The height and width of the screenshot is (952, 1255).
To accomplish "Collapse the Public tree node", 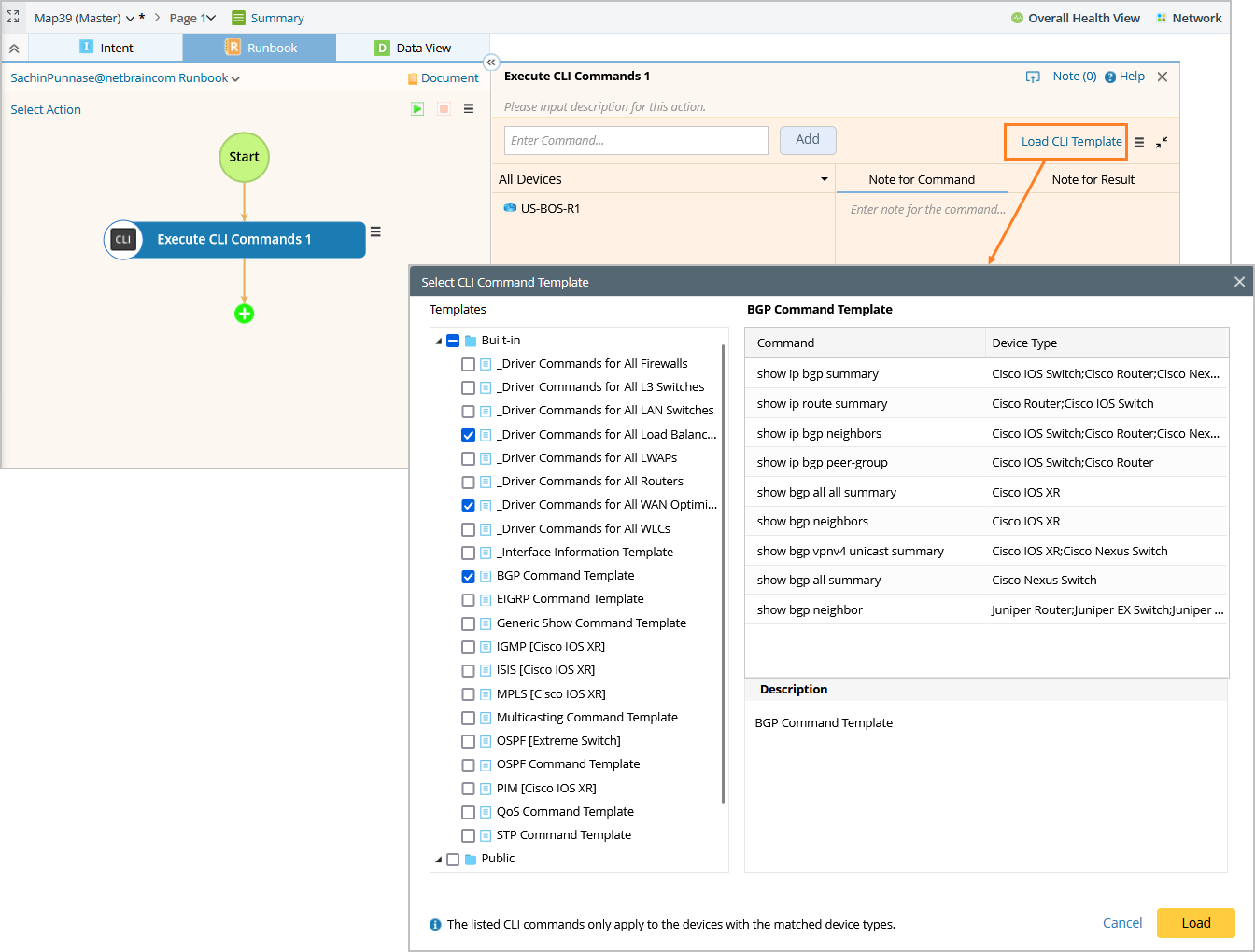I will point(439,860).
